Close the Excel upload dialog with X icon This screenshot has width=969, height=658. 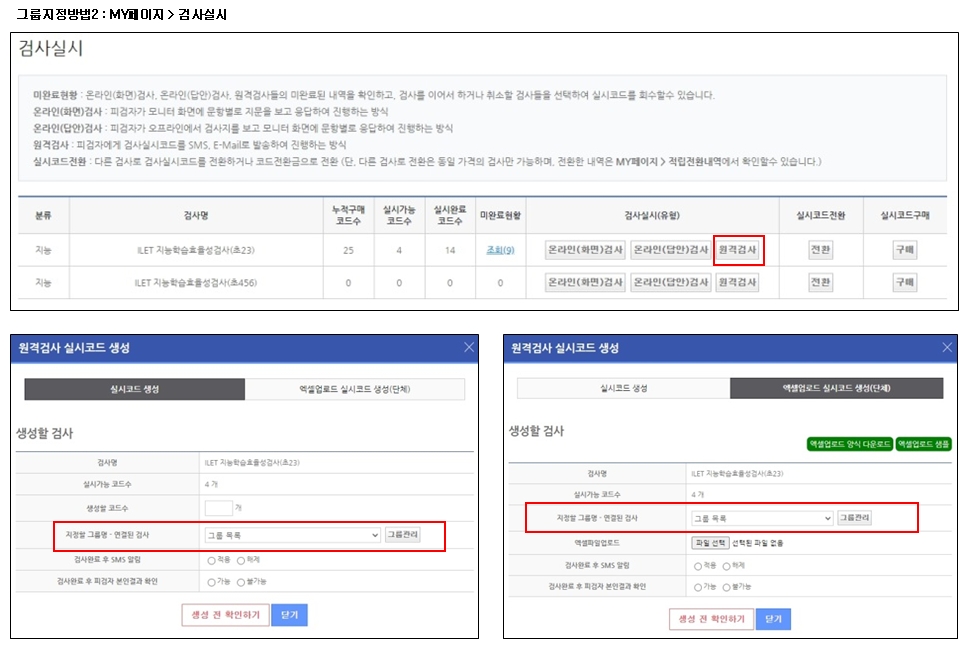coord(947,347)
